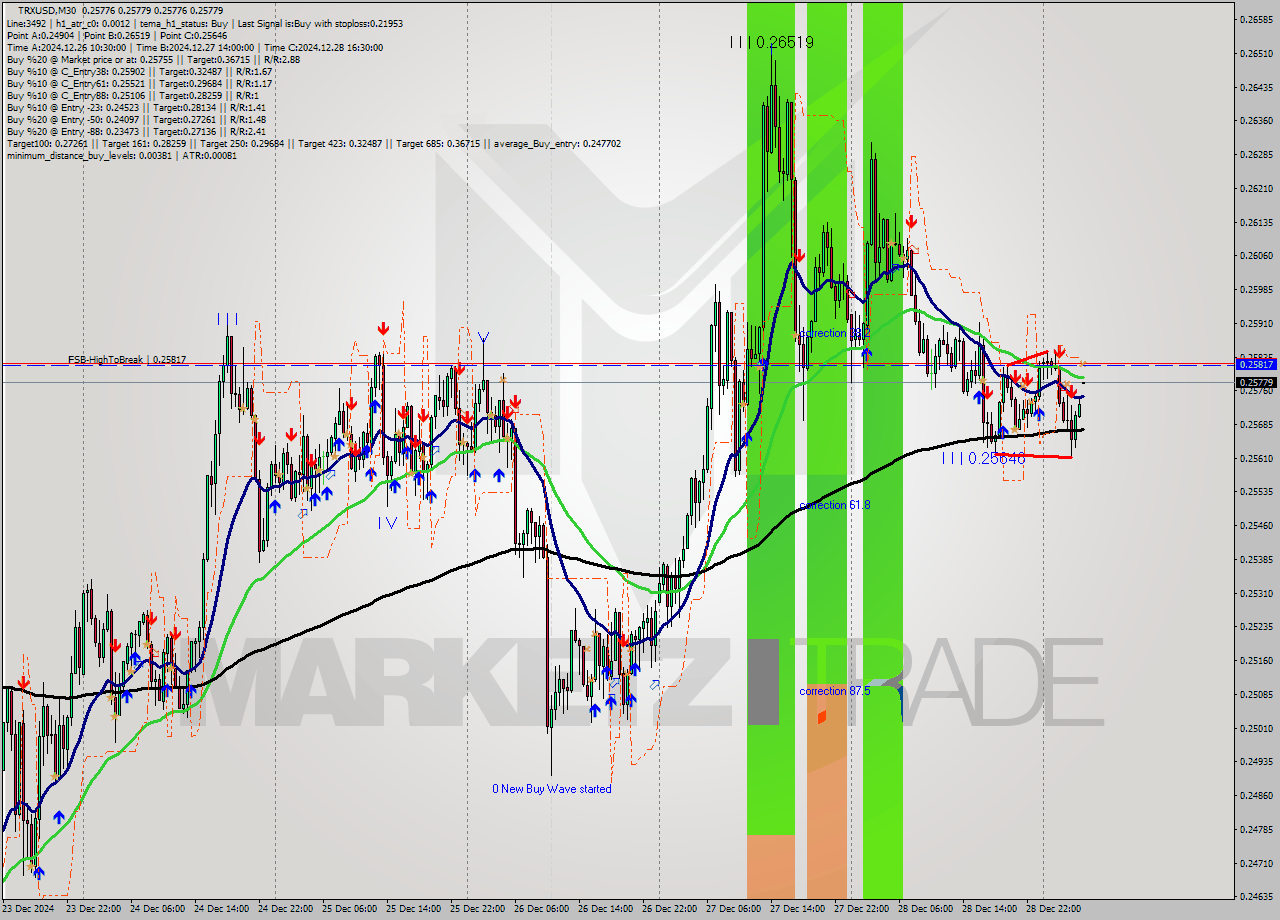Viewport: 1280px width, 920px height.
Task: Select the 'Buy %10 @ Entry -23' line
Action: (136, 107)
